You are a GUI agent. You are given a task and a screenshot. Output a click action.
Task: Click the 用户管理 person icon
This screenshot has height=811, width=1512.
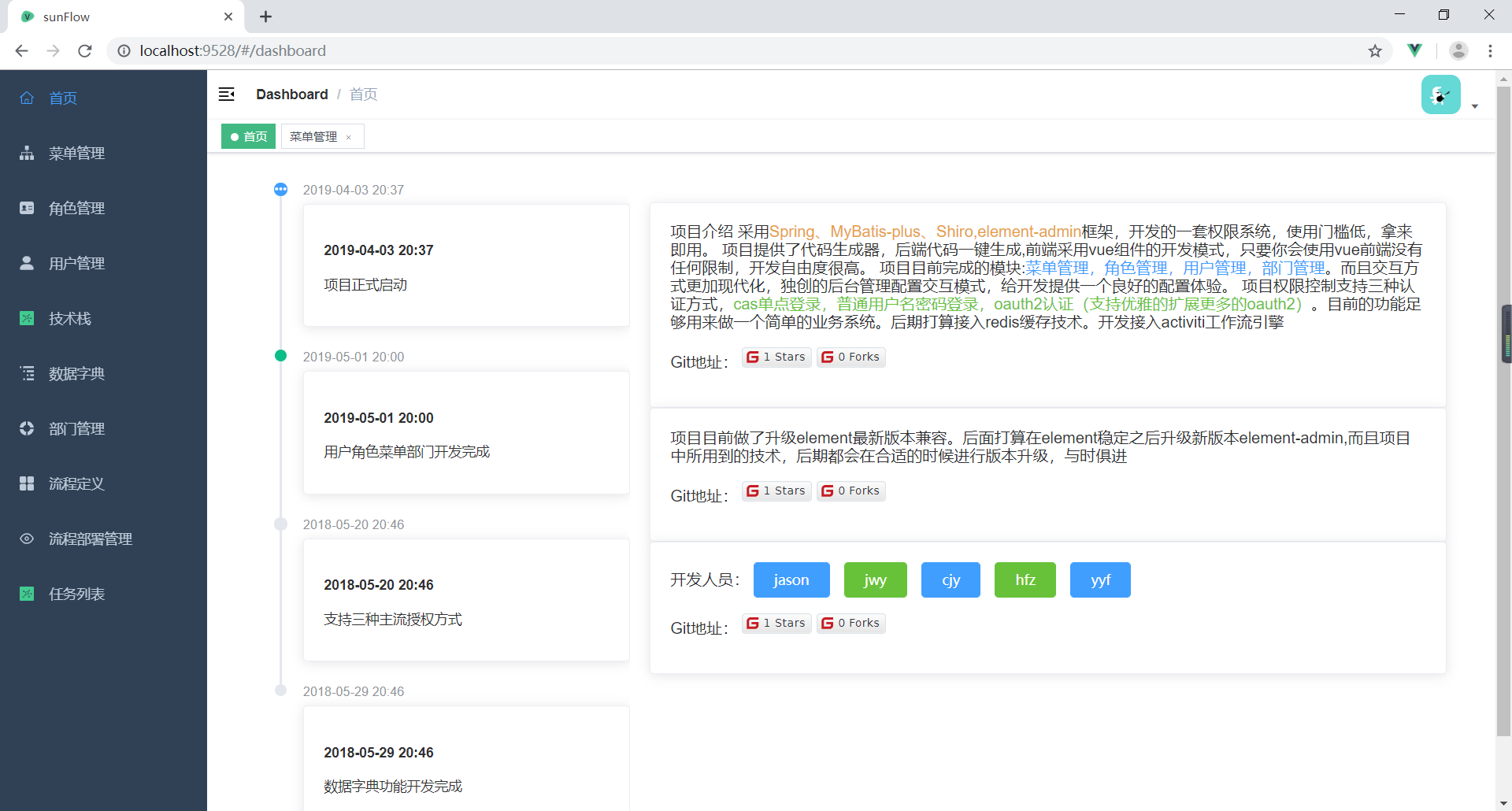pyautogui.click(x=27, y=263)
